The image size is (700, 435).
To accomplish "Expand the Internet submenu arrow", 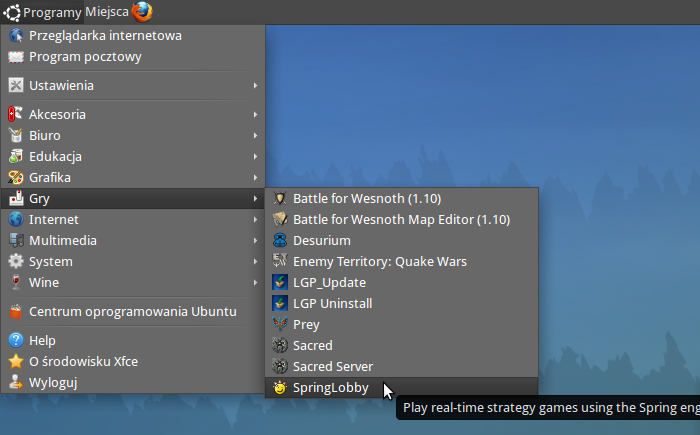I will 255,219.
